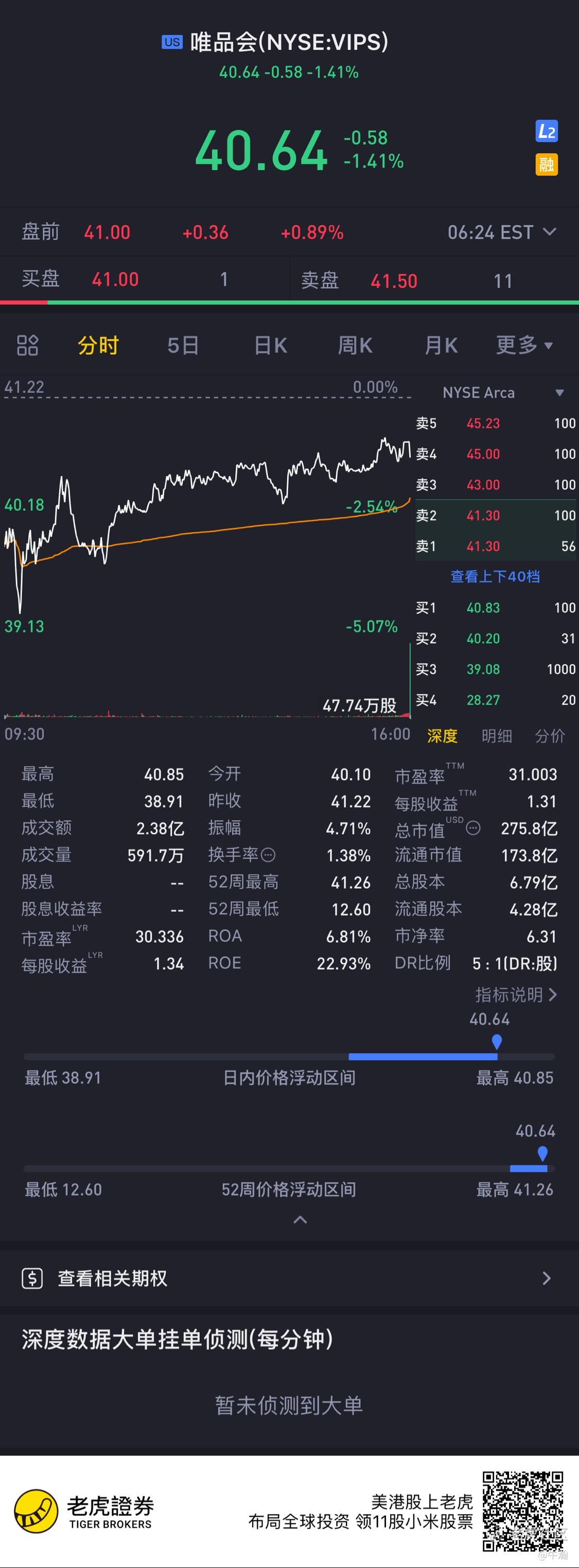The width and height of the screenshot is (579, 1568).
Task: Tap the L2 level-two data badge
Action: coord(547,131)
